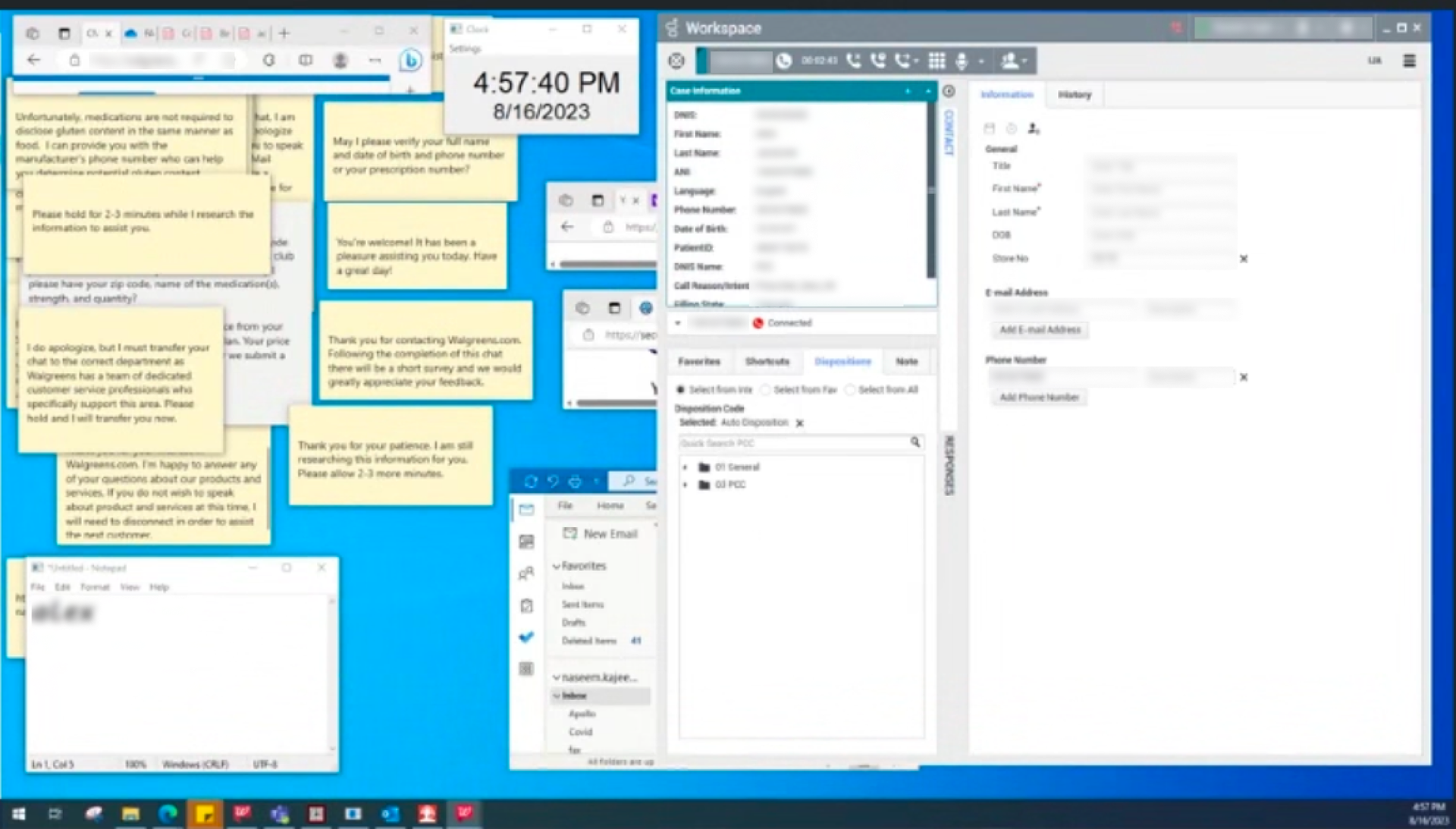Open the microphone options dropdown arrow
The width and height of the screenshot is (1456, 829).
click(x=981, y=61)
